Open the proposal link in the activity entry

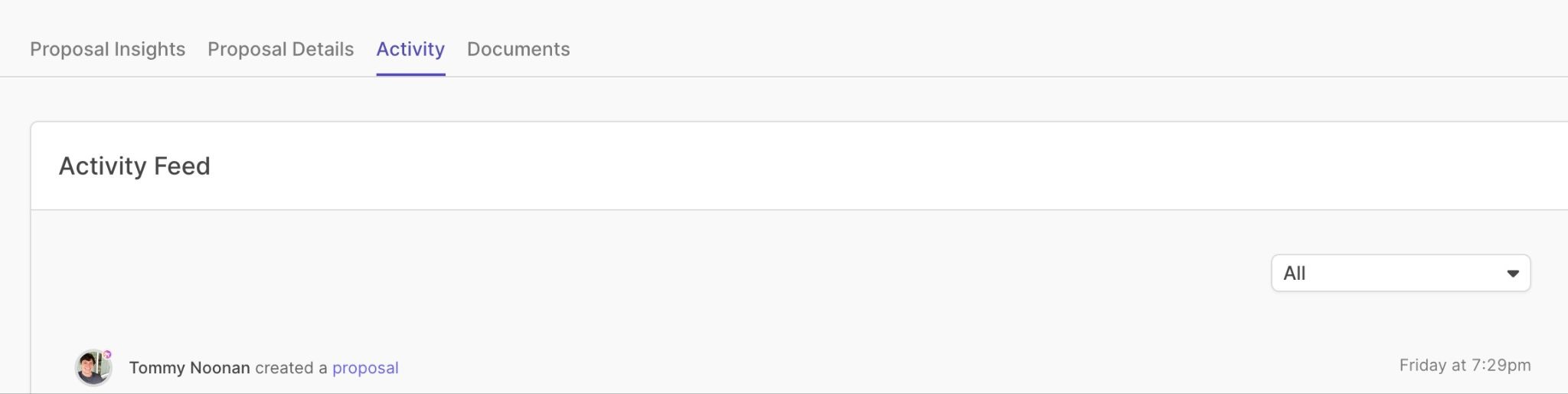point(365,368)
